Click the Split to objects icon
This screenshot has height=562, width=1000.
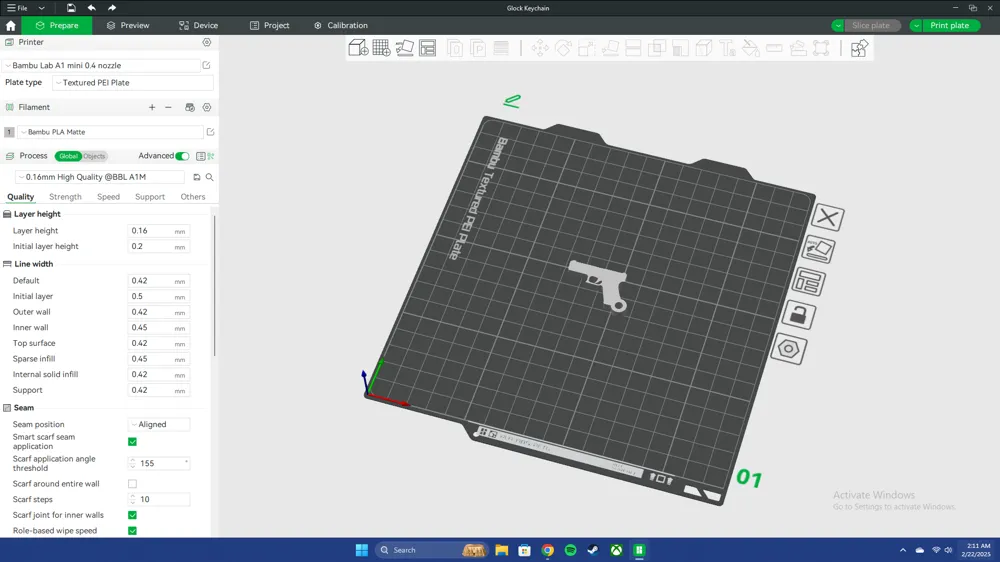pyautogui.click(x=455, y=48)
